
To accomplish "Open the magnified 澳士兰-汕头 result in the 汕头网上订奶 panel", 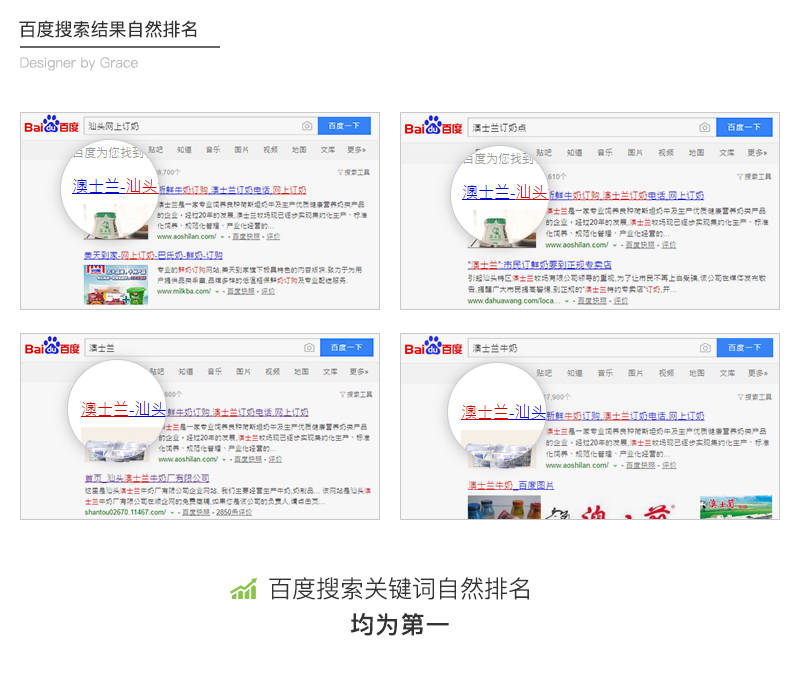I will pos(115,186).
